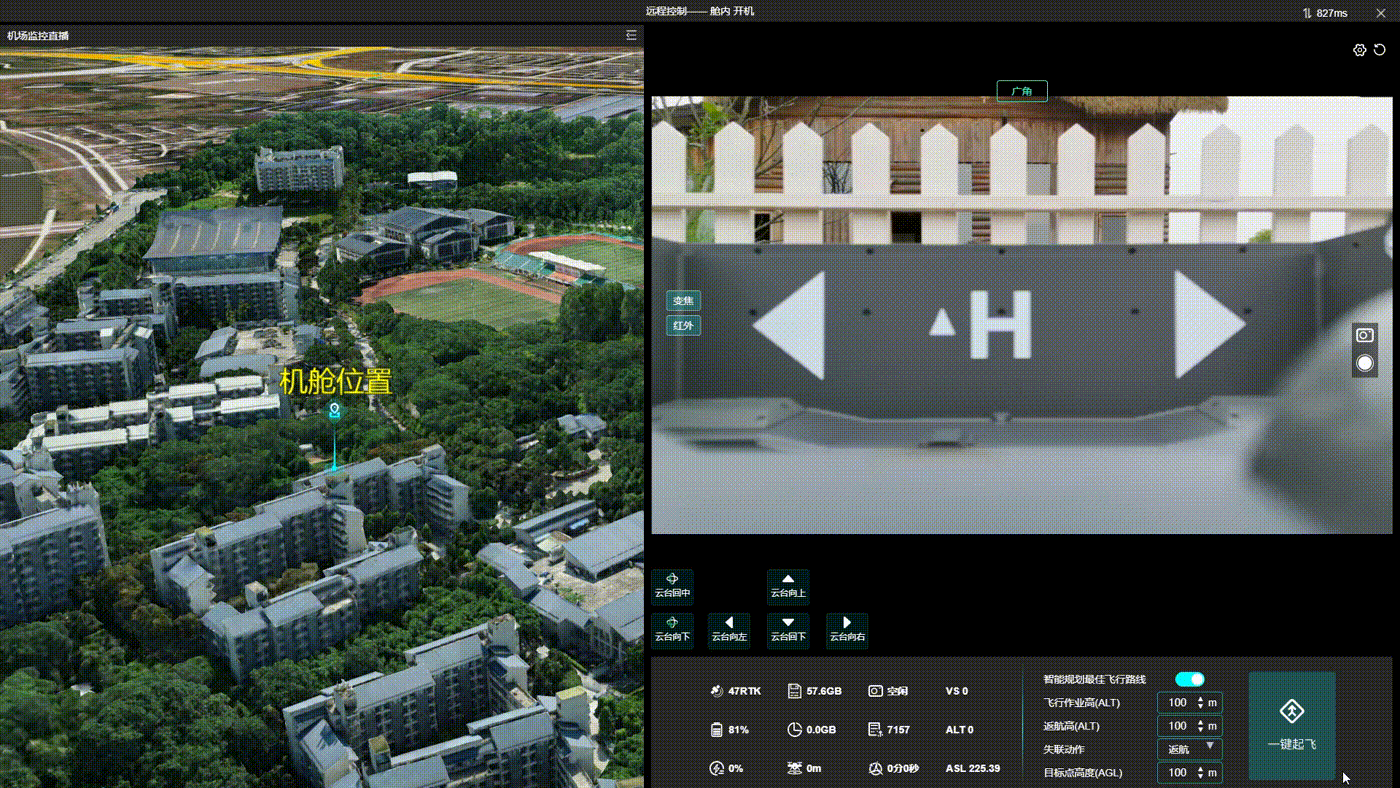Click the storage card icon beside 57.6GB
Image resolution: width=1400 pixels, height=788 pixels.
point(794,691)
